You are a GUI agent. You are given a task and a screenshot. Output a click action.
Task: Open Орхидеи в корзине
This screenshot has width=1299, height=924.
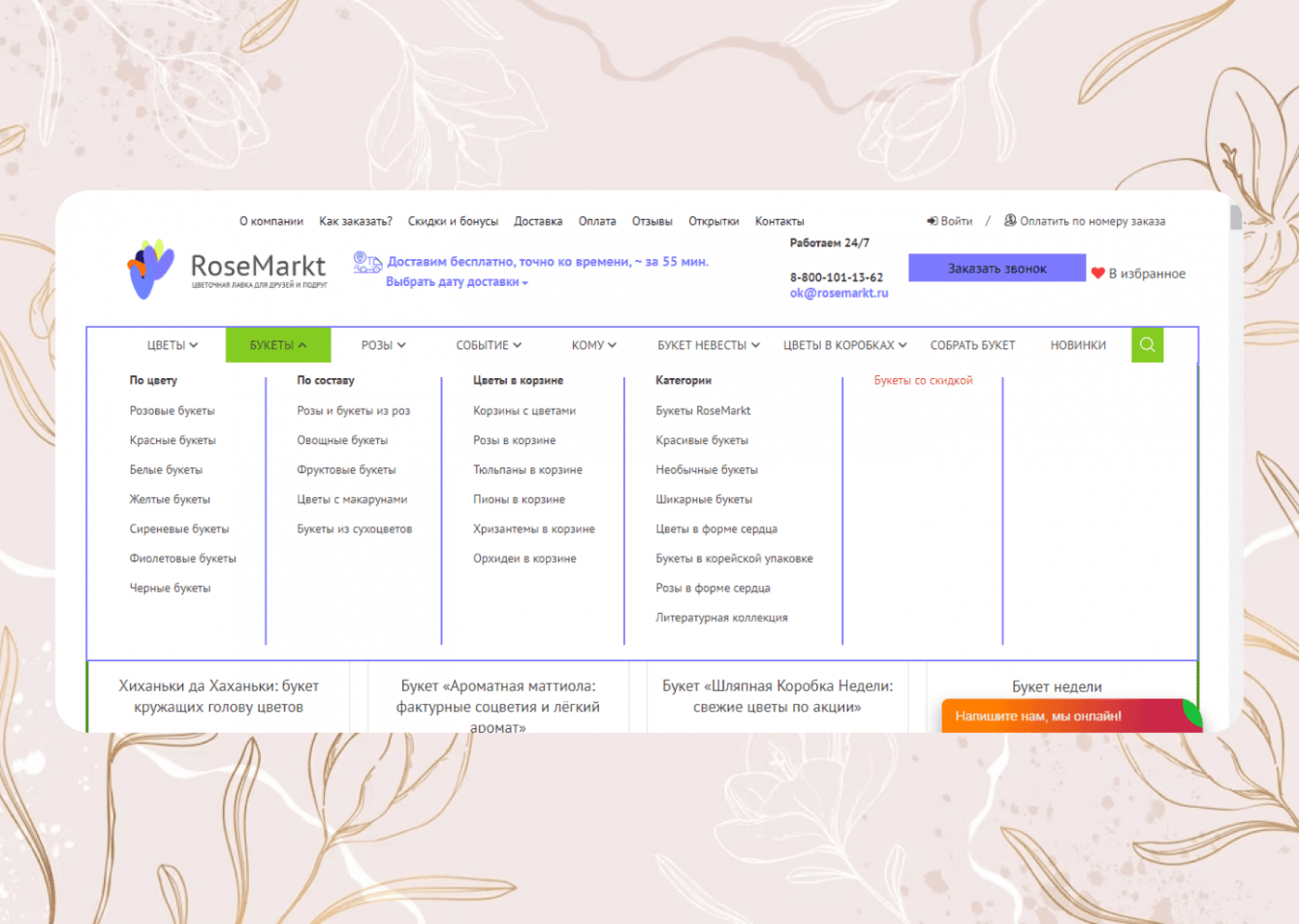click(524, 558)
